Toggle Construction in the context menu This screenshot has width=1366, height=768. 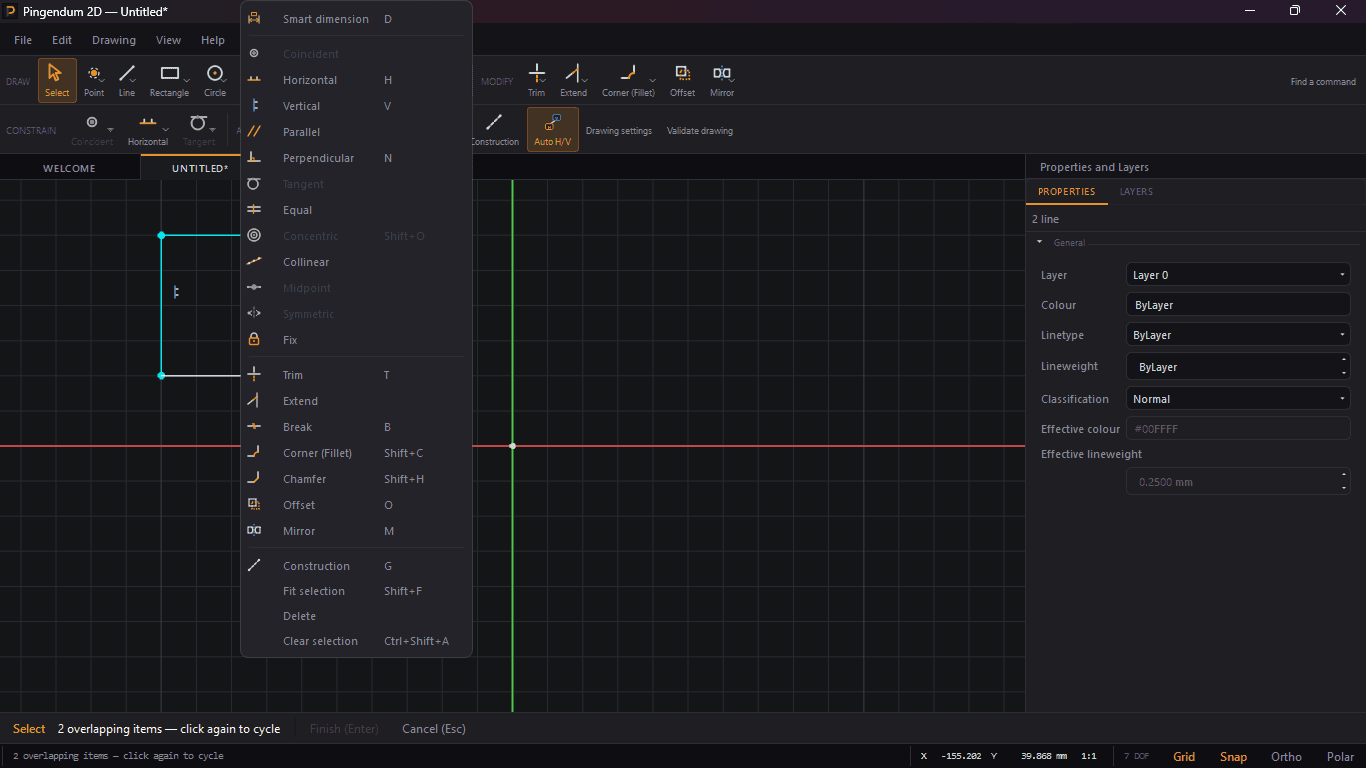356,566
